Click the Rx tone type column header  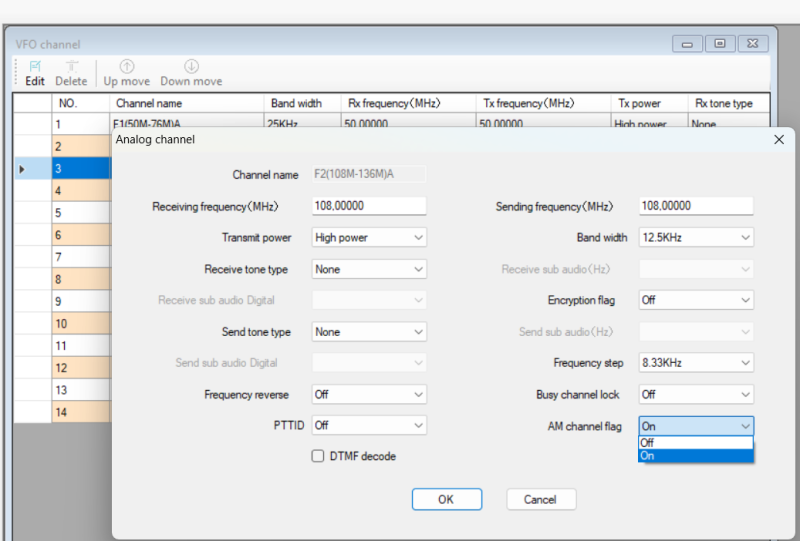pyautogui.click(x=728, y=103)
